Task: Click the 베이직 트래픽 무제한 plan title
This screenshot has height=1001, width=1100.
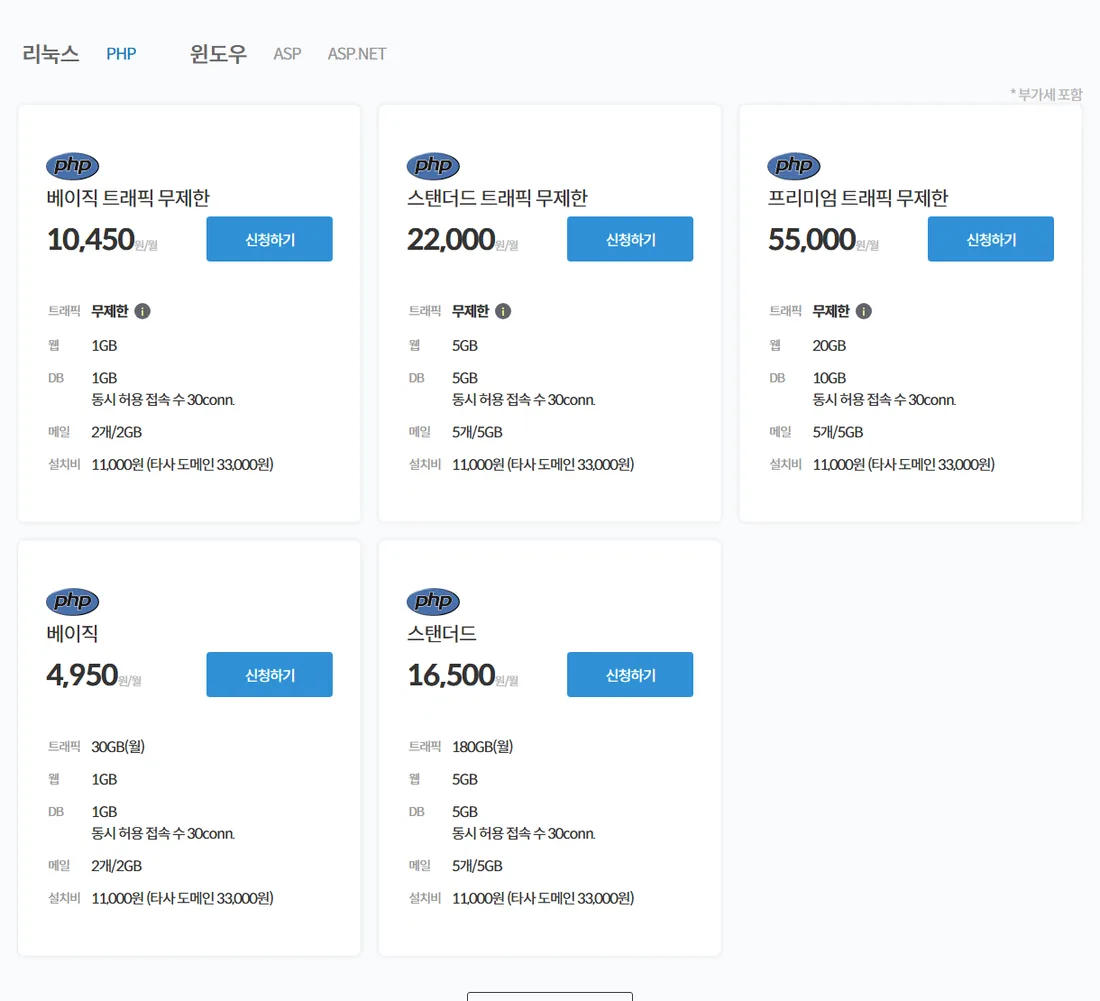Action: pos(128,198)
